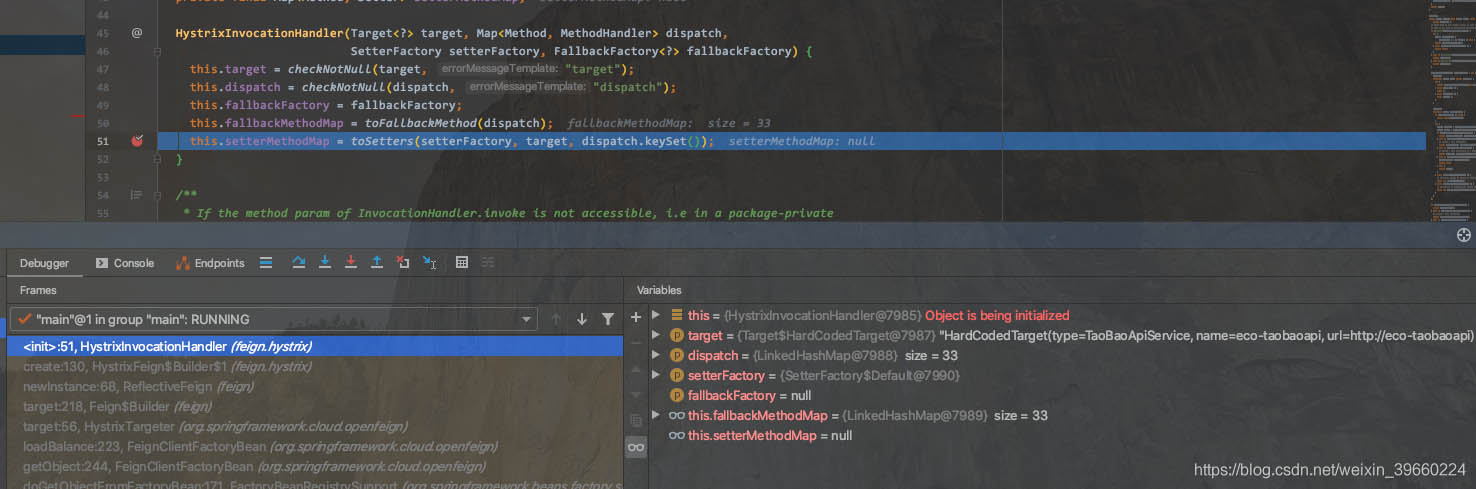Switch to the Console tab
This screenshot has width=1476, height=489.
coord(125,263)
